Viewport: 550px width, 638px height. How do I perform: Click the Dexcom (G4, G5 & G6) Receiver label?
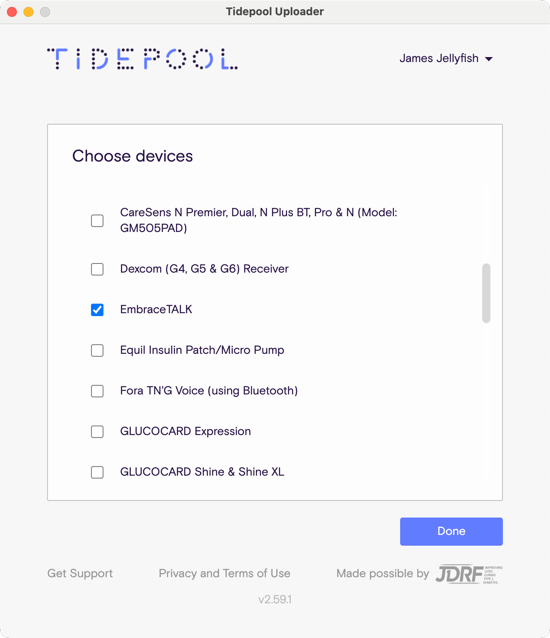[204, 269]
